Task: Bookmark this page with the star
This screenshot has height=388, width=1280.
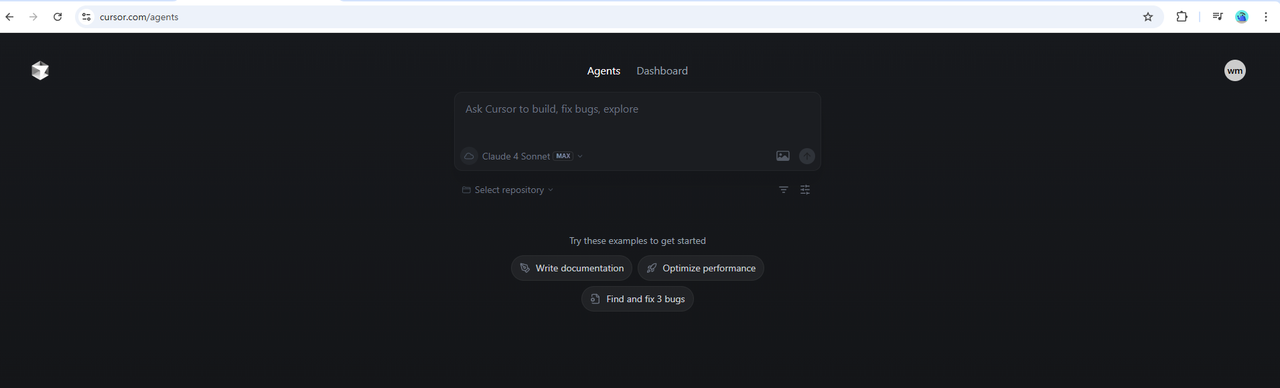Action: (1148, 17)
